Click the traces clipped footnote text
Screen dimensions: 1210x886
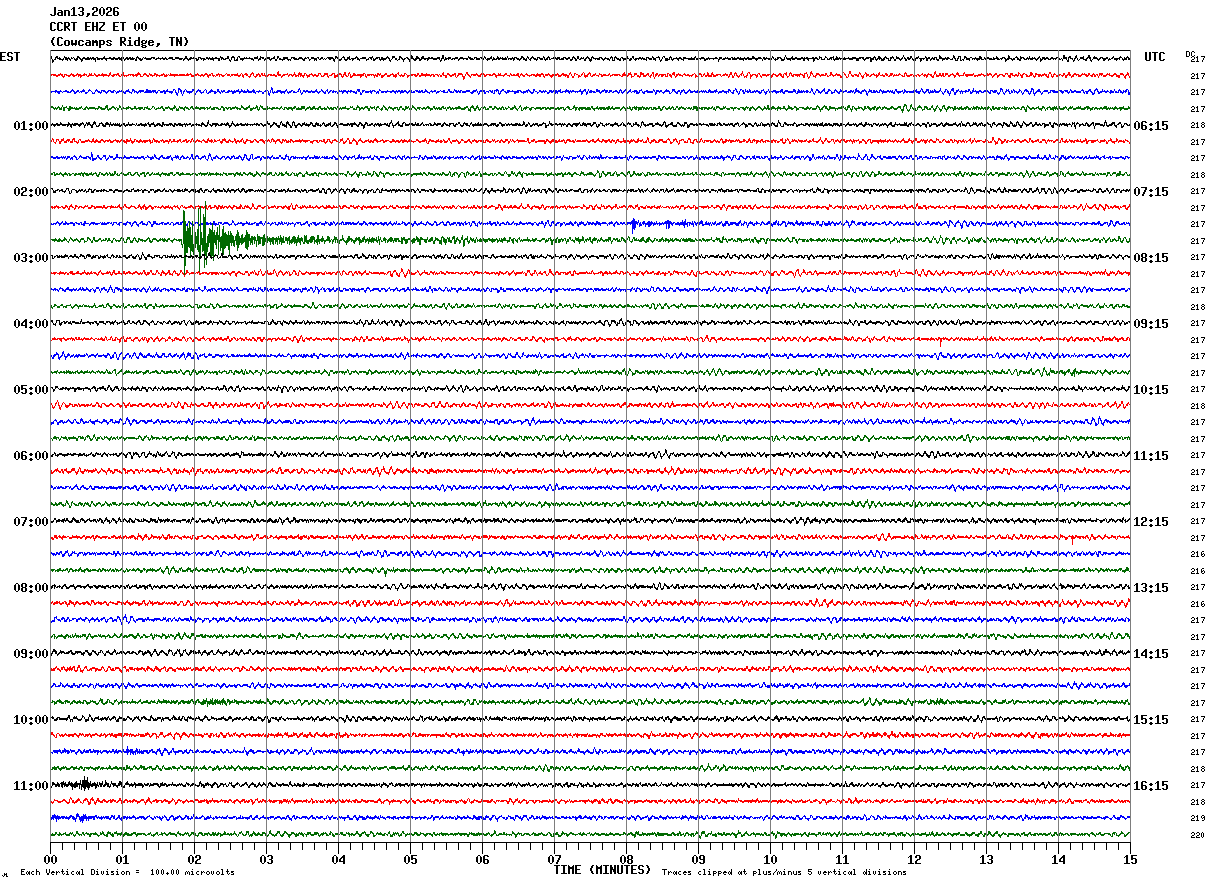[784, 873]
